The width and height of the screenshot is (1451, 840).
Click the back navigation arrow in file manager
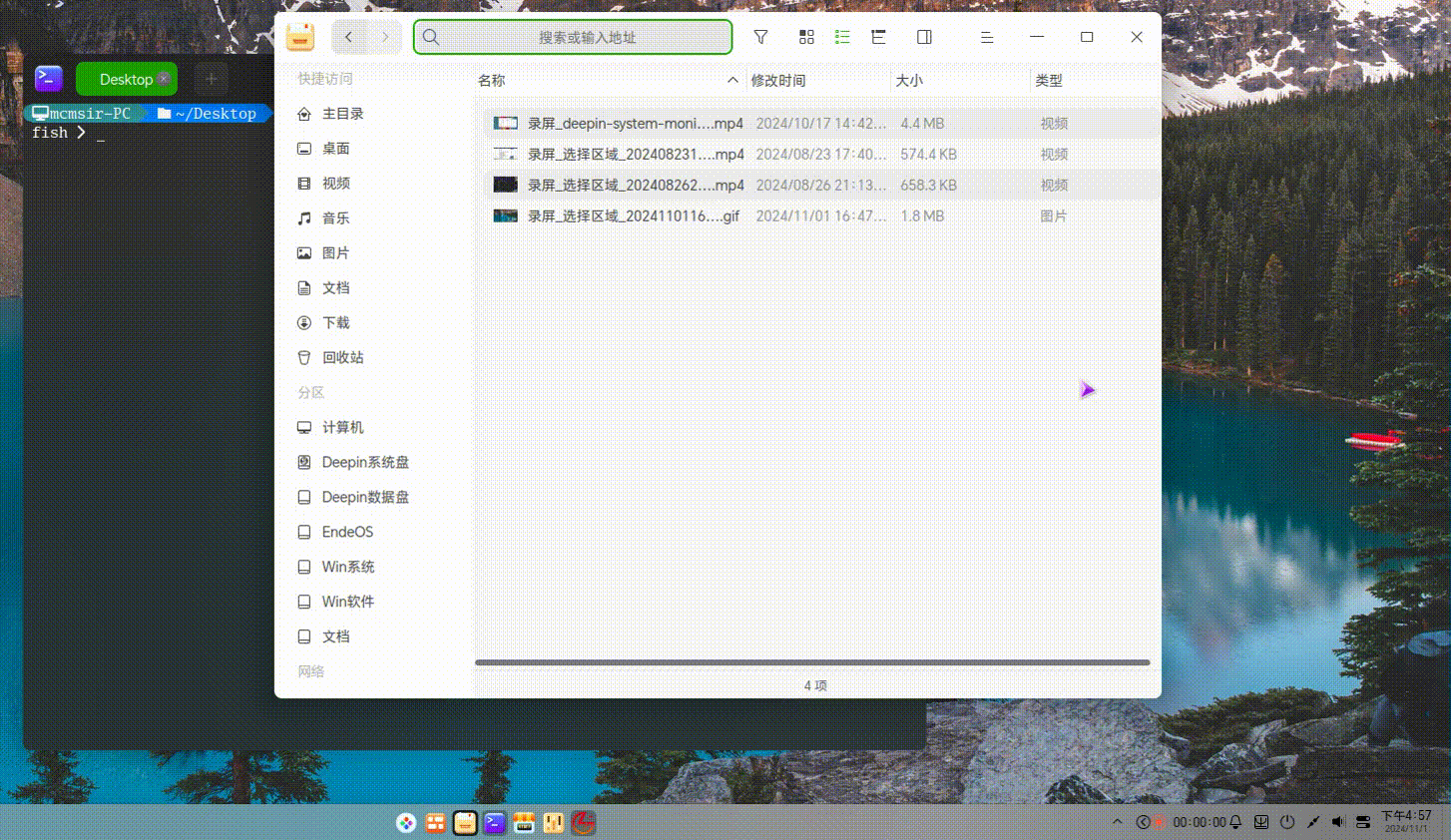[348, 37]
